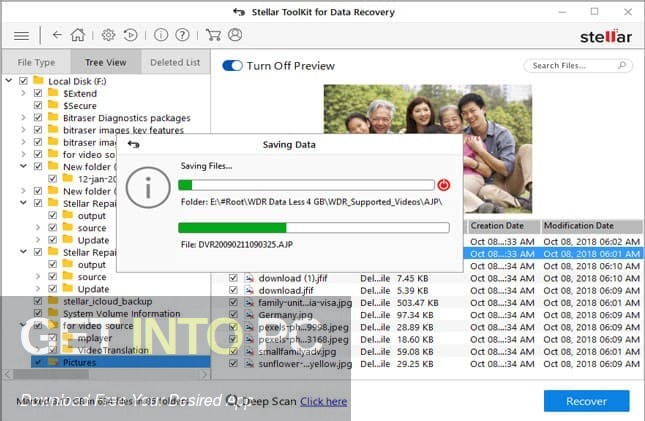Sort by Creation Date column header
This screenshot has height=421, width=645.
coord(503,226)
